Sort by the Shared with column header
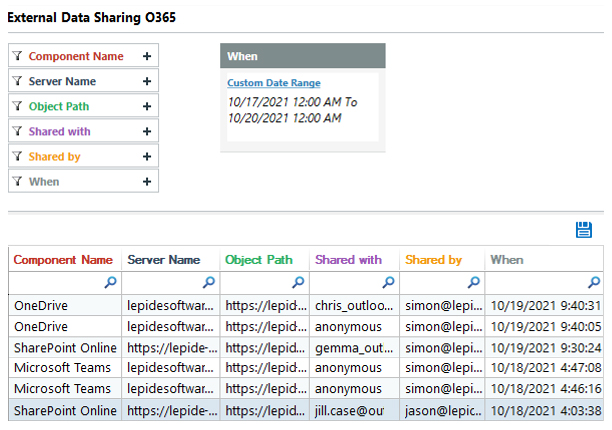Viewport: 612px width, 430px height. [x=354, y=259]
